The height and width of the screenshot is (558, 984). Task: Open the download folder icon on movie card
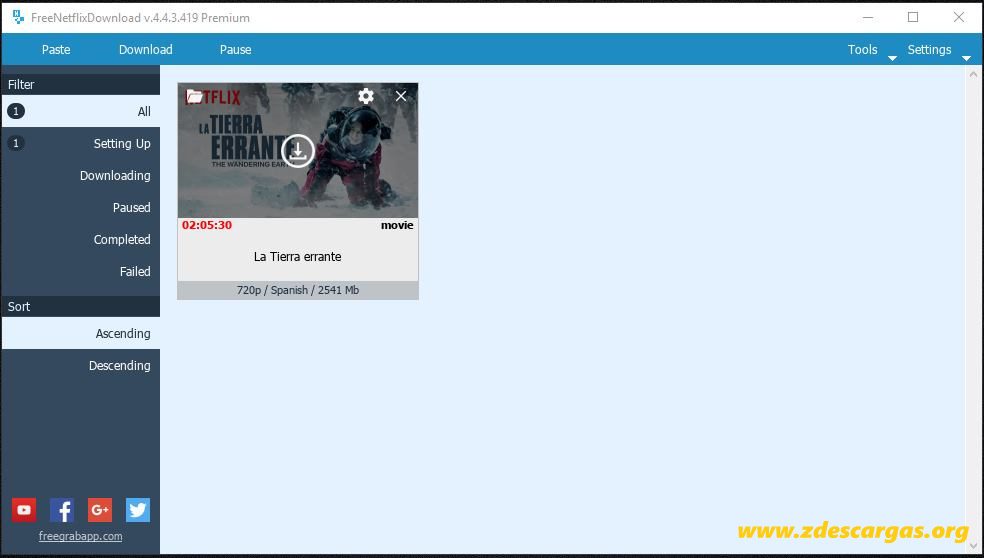(194, 97)
